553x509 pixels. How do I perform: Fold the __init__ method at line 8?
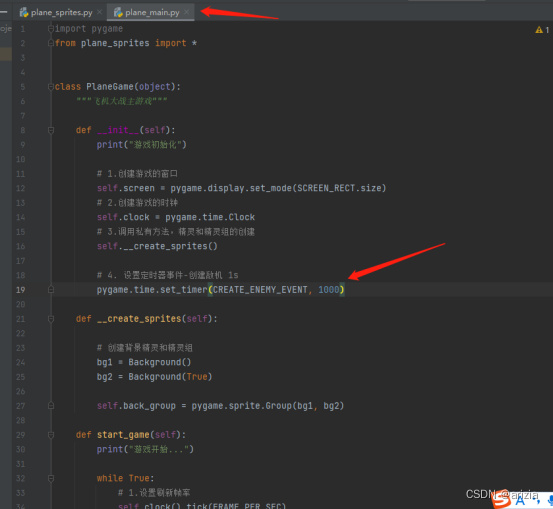[51, 131]
